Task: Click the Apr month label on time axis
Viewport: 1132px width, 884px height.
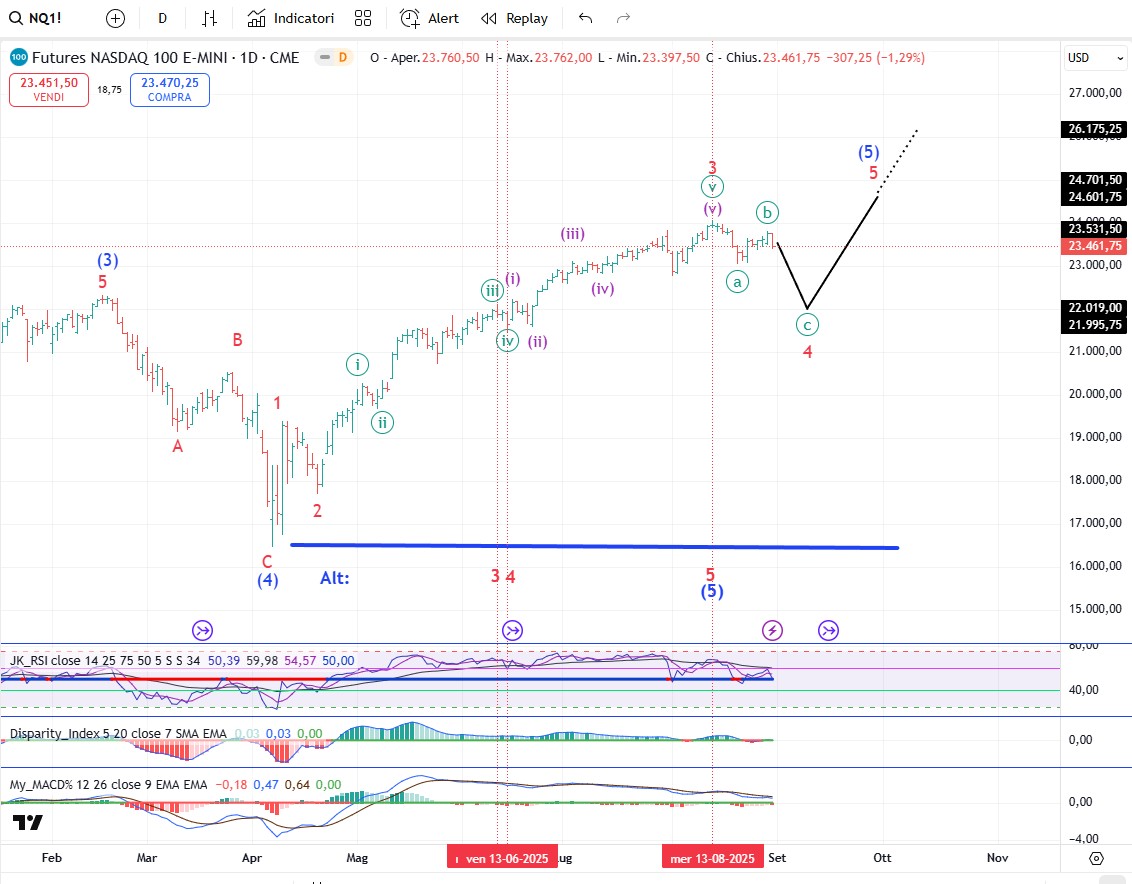Action: (x=252, y=858)
